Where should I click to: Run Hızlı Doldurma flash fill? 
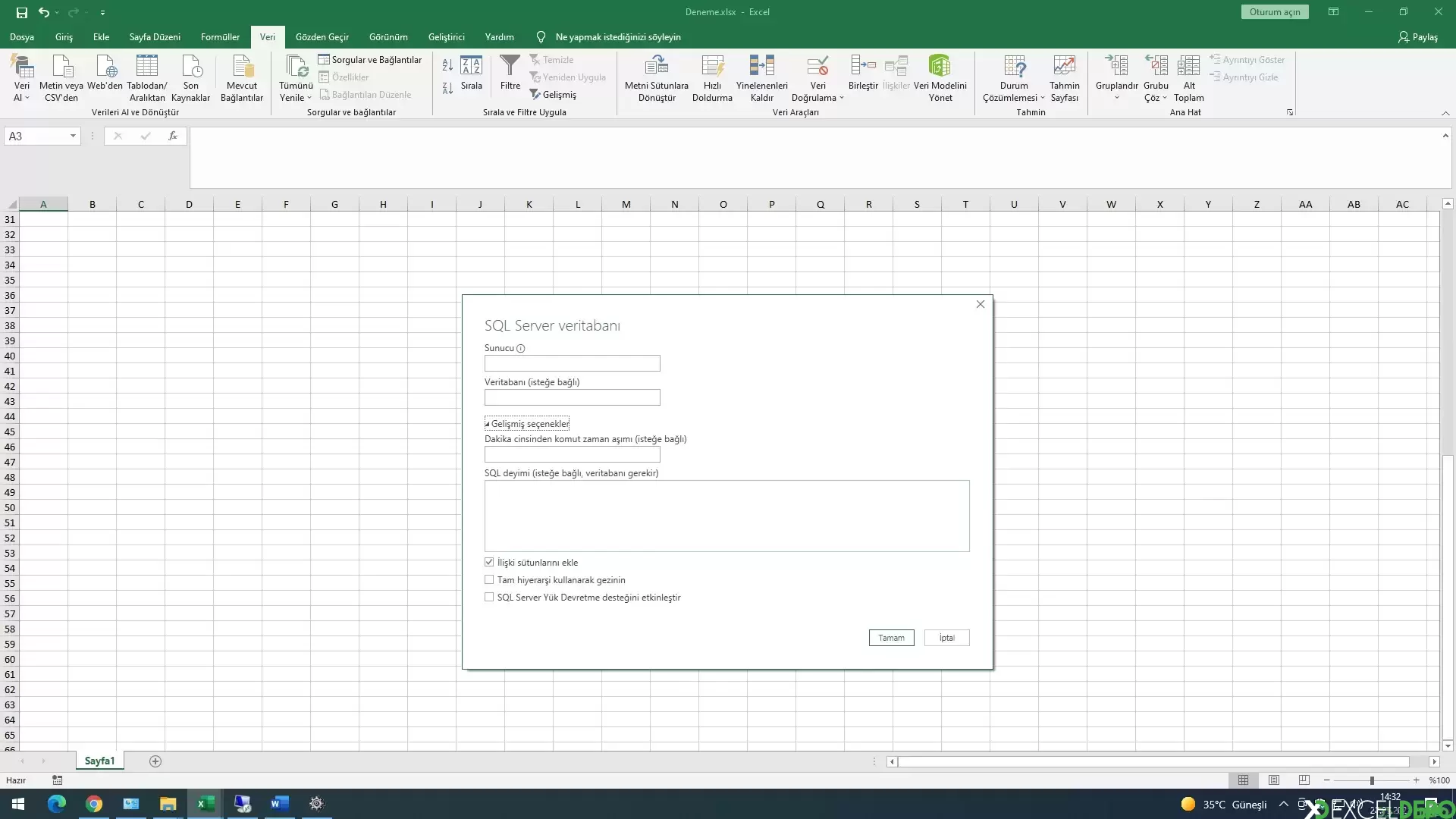pos(712,77)
